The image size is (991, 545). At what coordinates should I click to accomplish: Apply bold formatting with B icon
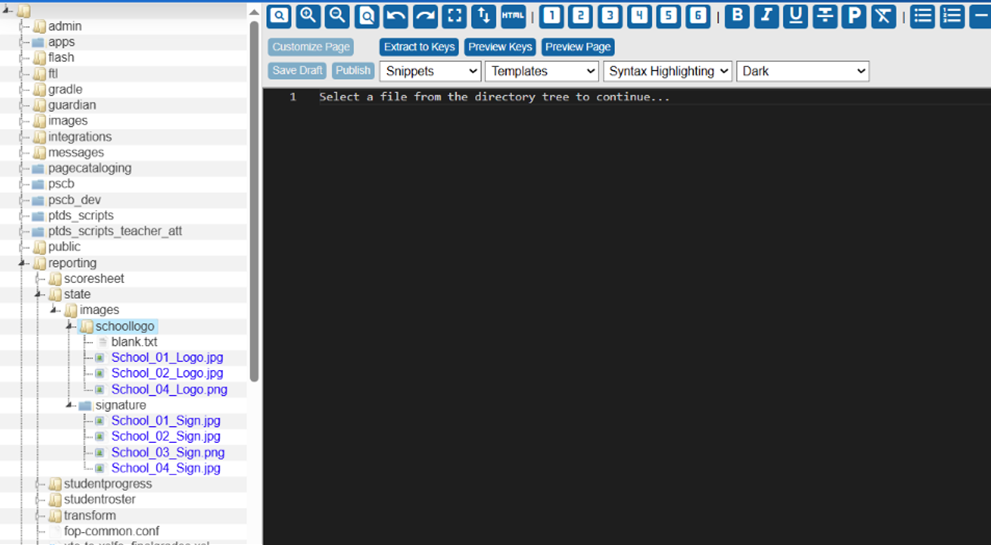[x=738, y=15]
